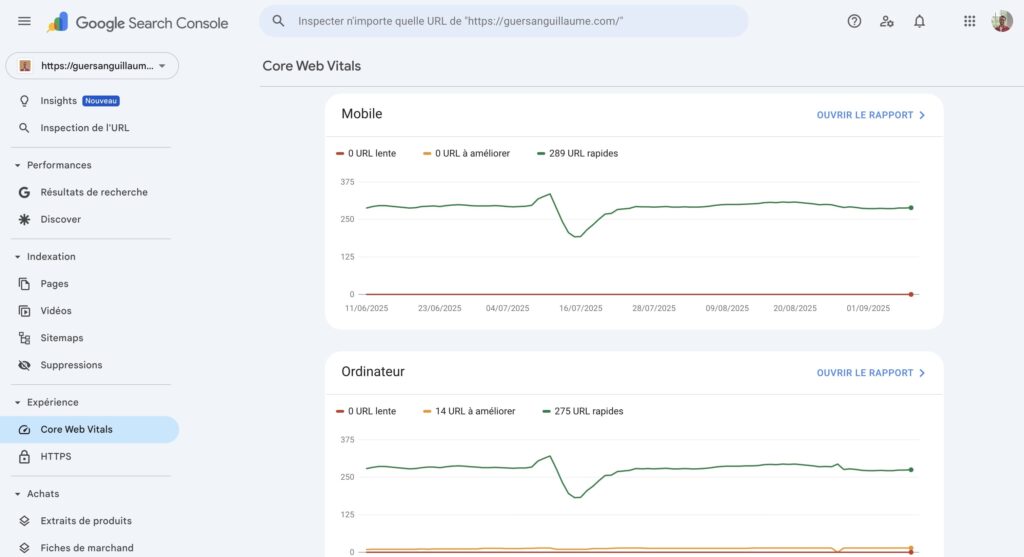
Task: Open the Suppressions page
Action: 89,365
